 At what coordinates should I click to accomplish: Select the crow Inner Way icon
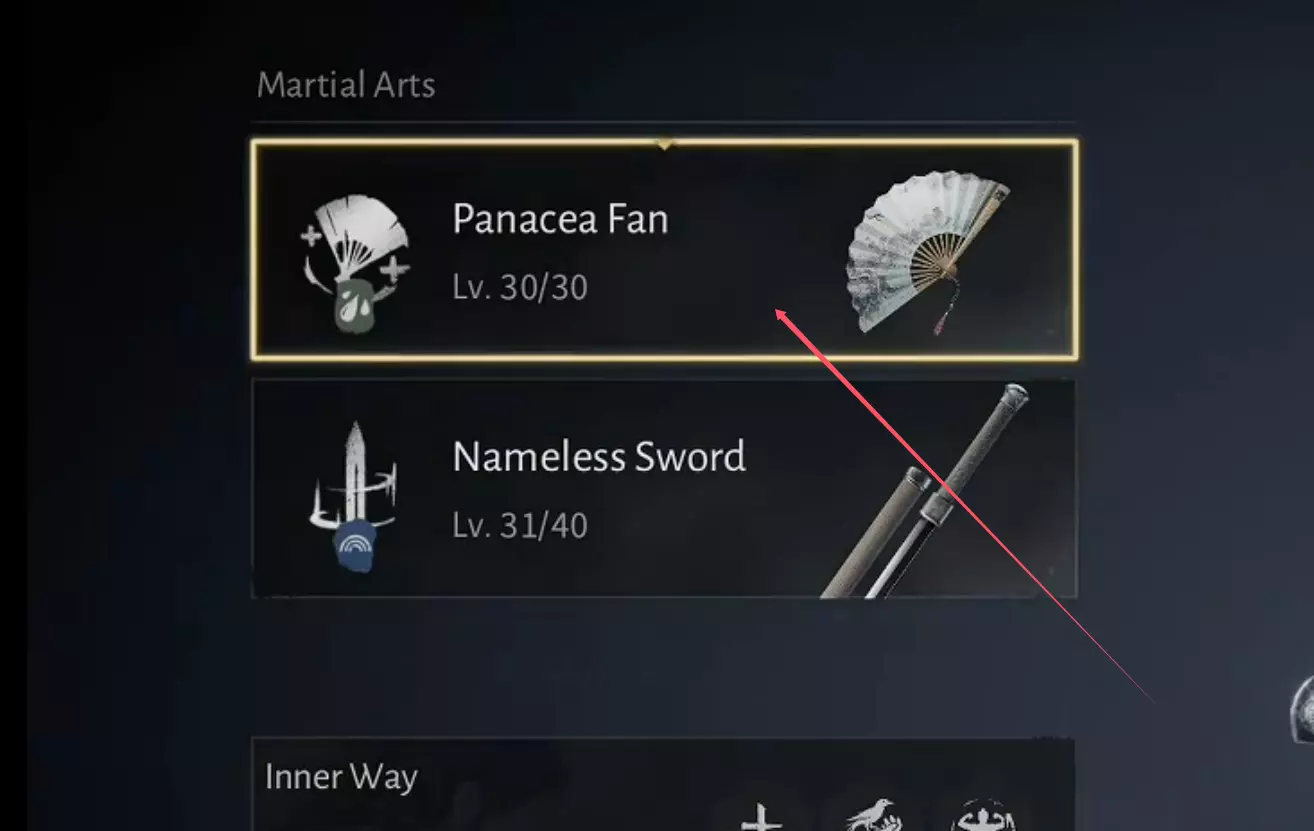coord(873,816)
